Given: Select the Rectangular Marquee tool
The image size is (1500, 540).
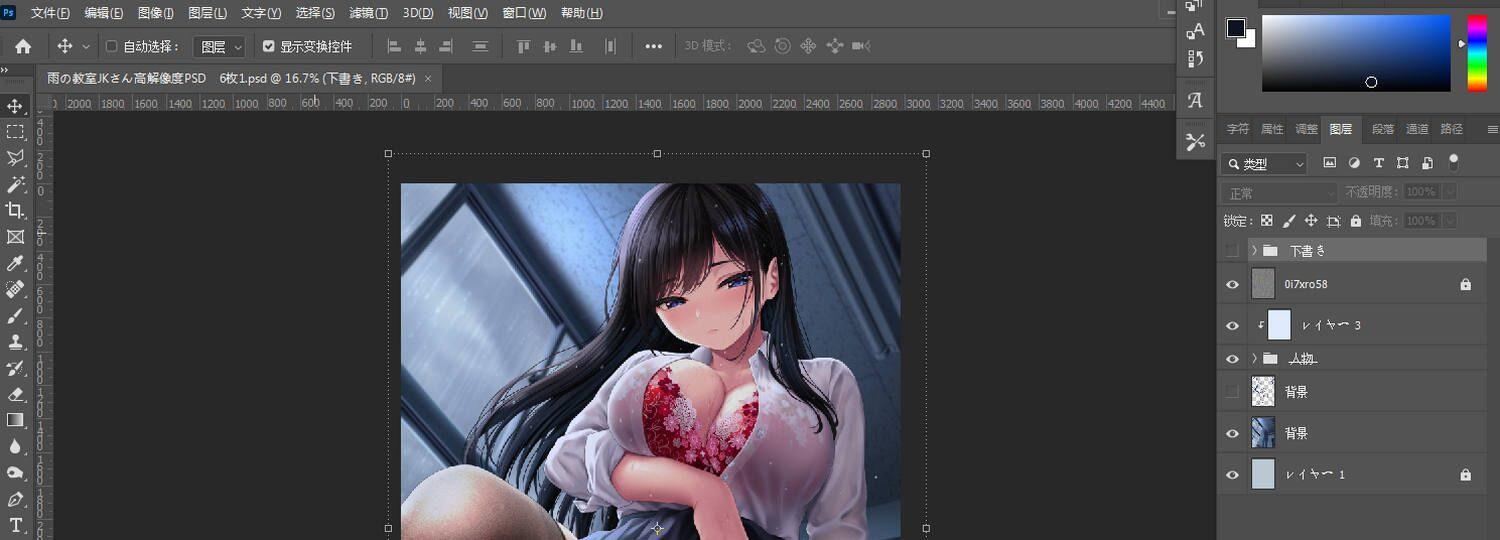Looking at the screenshot, I should tap(15, 132).
